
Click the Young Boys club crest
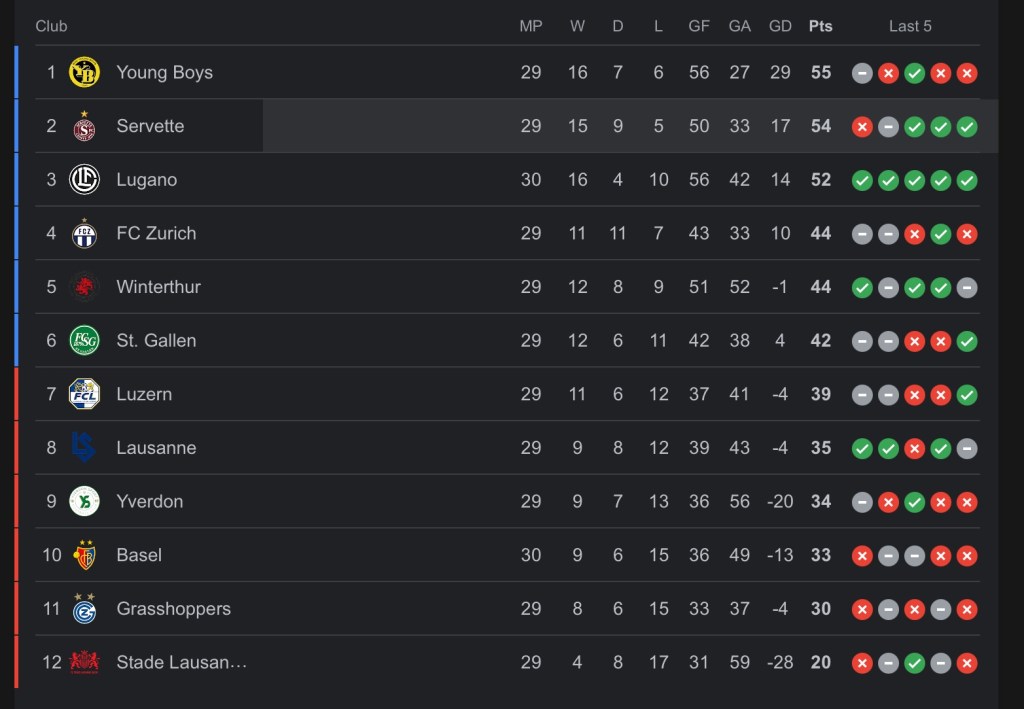[84, 72]
